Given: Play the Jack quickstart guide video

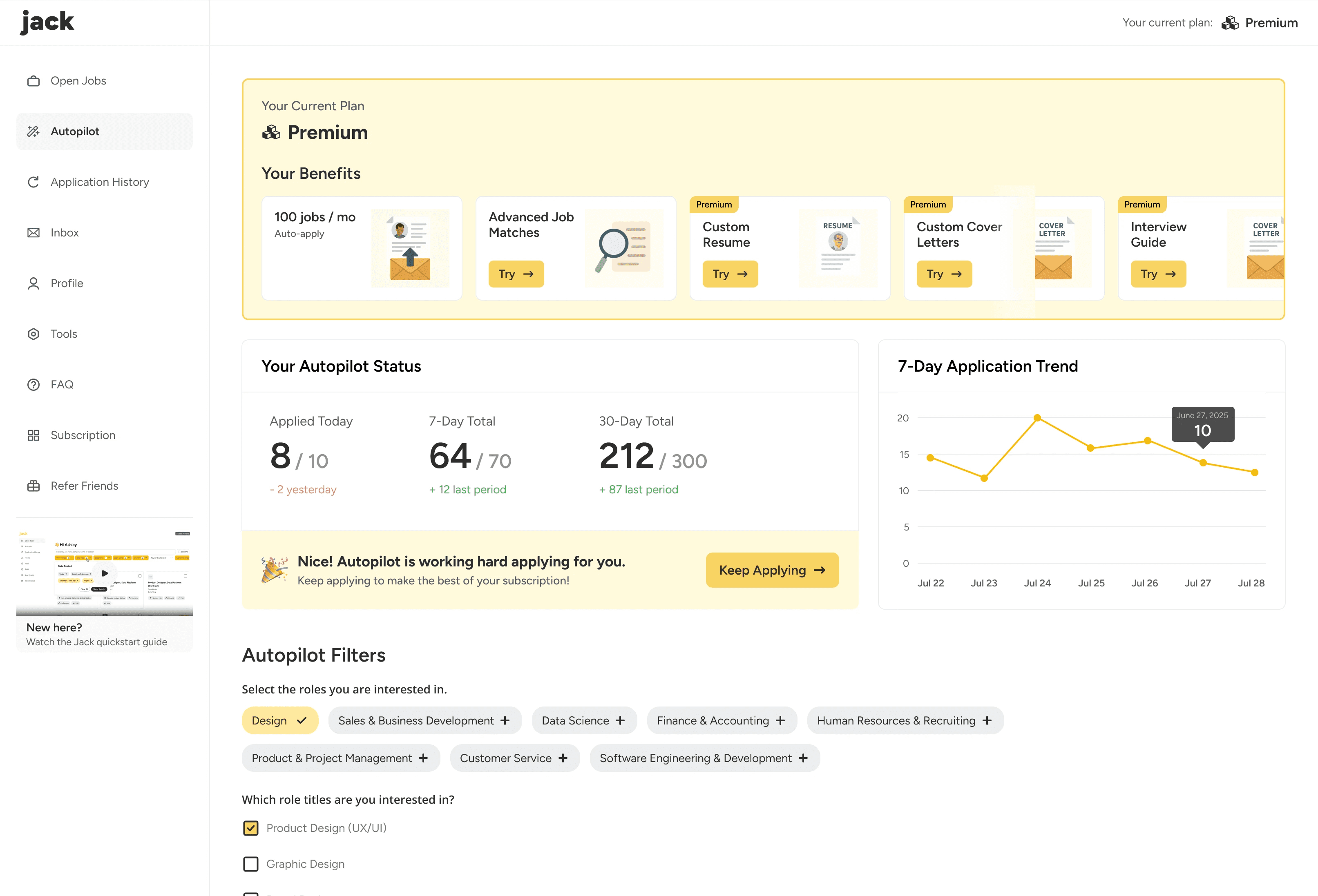Looking at the screenshot, I should (x=105, y=573).
